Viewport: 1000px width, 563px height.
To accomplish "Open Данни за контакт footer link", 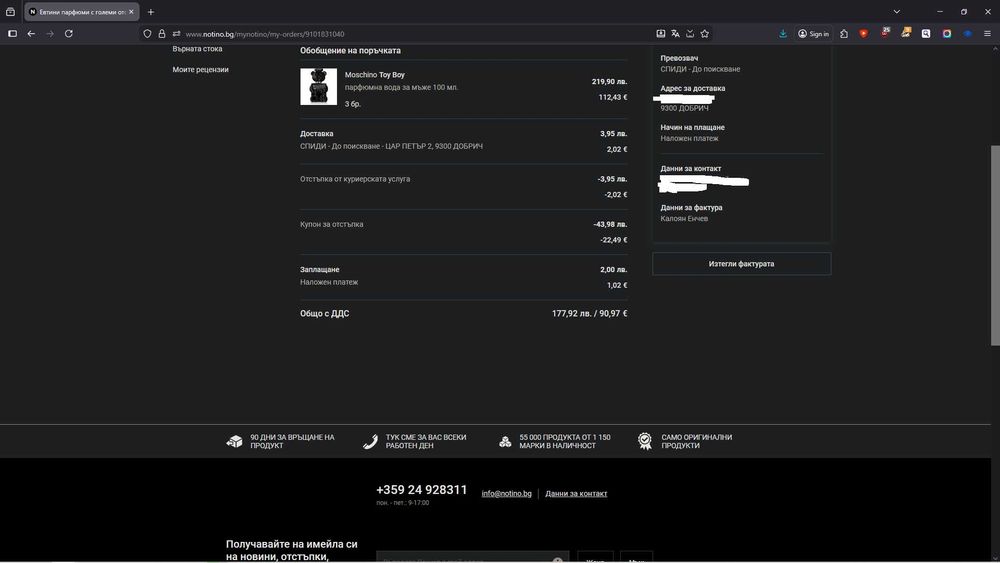I will (576, 494).
